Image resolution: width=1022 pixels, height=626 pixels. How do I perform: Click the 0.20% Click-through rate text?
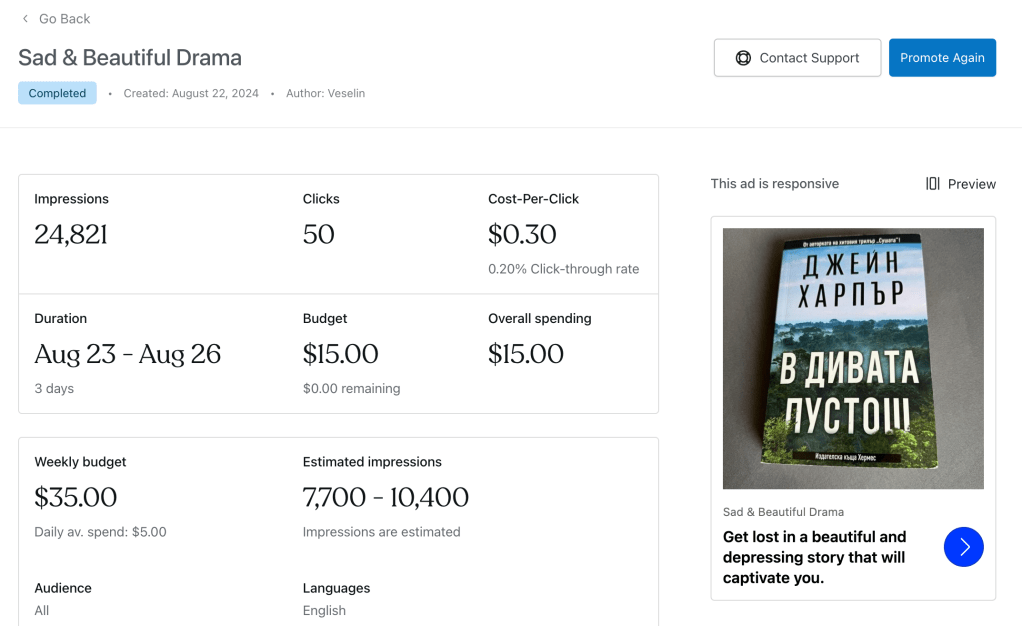coord(563,269)
